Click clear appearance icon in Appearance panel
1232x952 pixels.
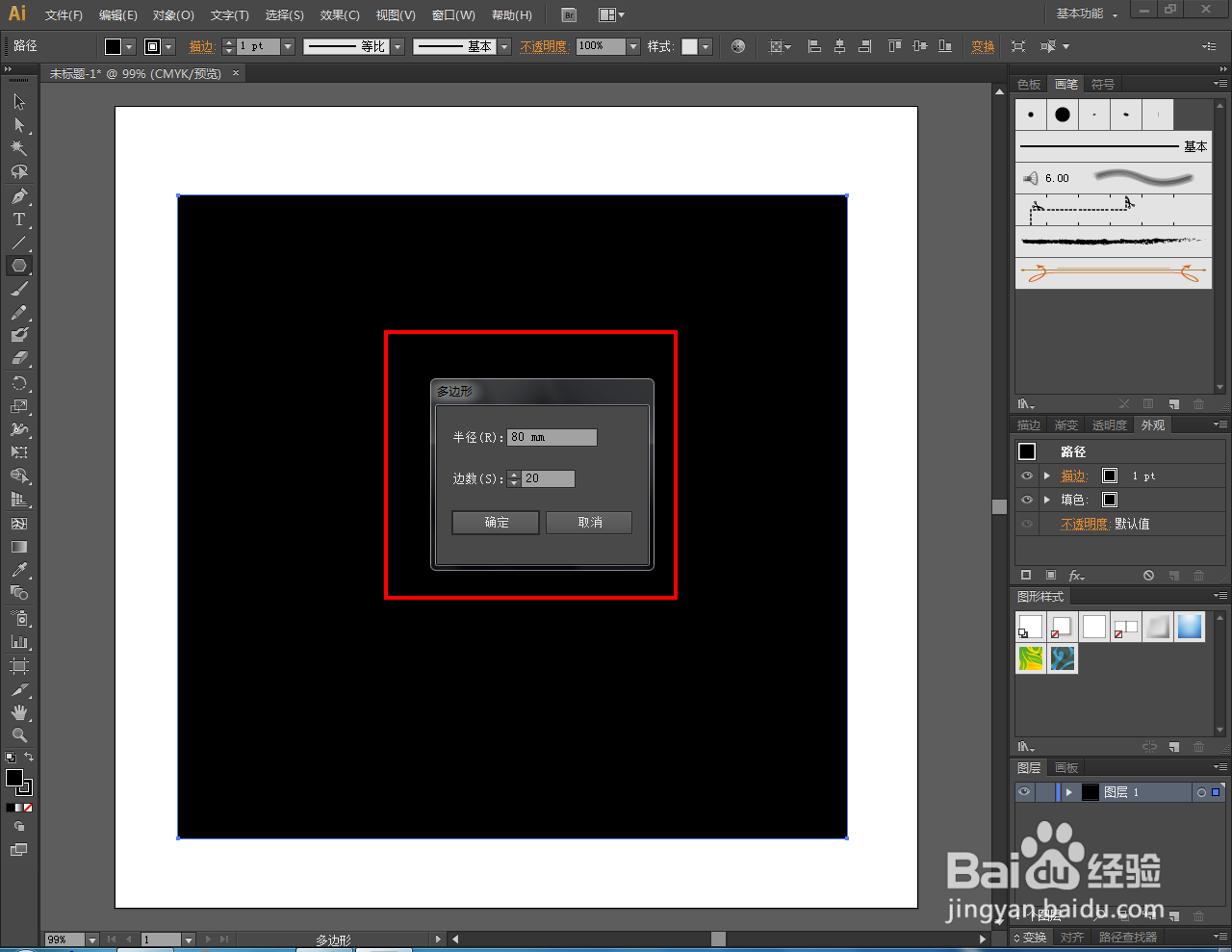click(1148, 576)
